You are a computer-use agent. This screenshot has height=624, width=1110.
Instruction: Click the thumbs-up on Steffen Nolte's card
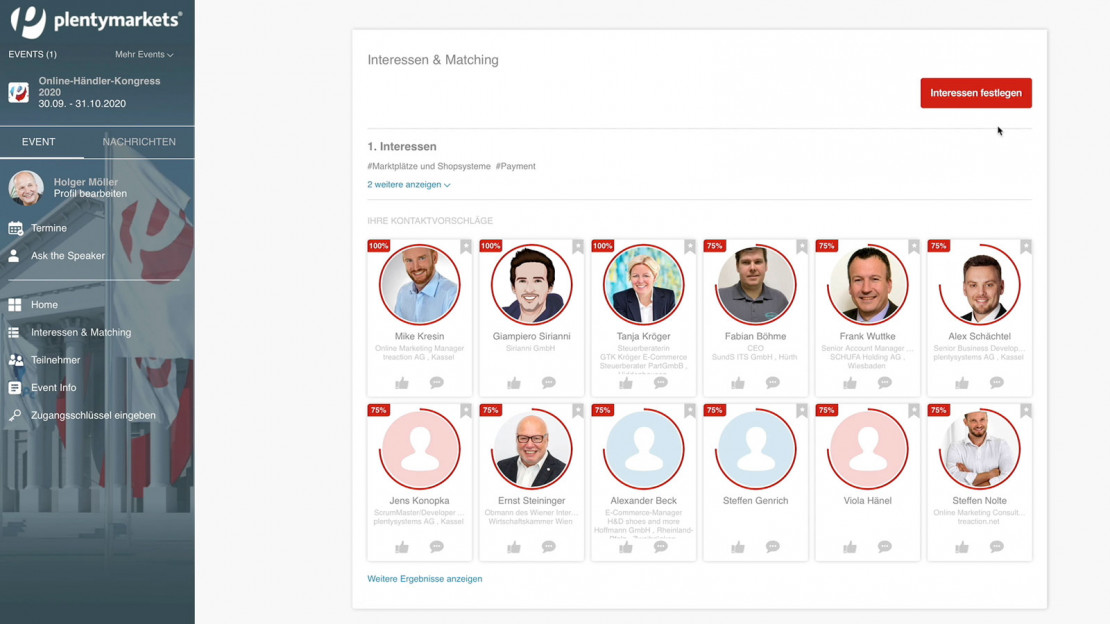point(962,547)
